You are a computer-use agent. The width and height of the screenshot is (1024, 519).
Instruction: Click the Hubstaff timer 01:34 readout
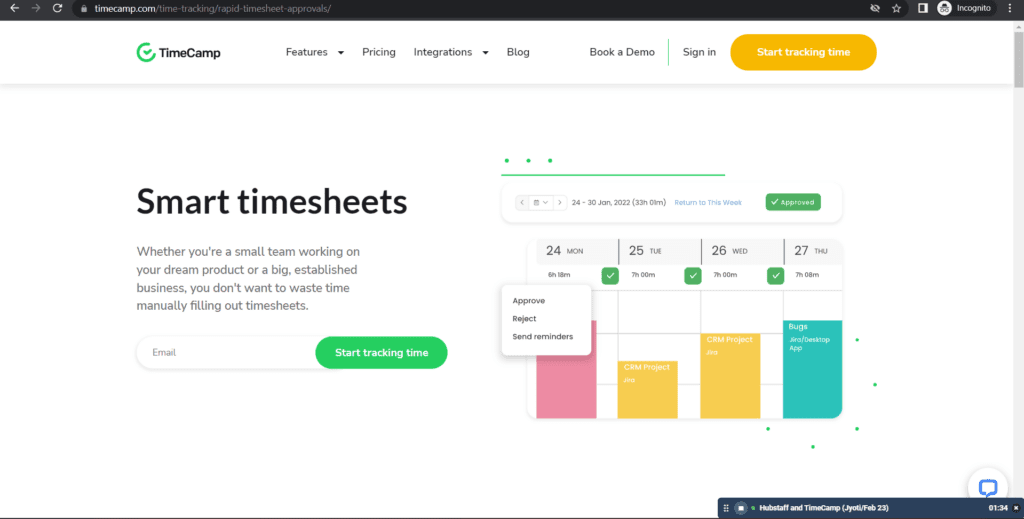(x=998, y=508)
